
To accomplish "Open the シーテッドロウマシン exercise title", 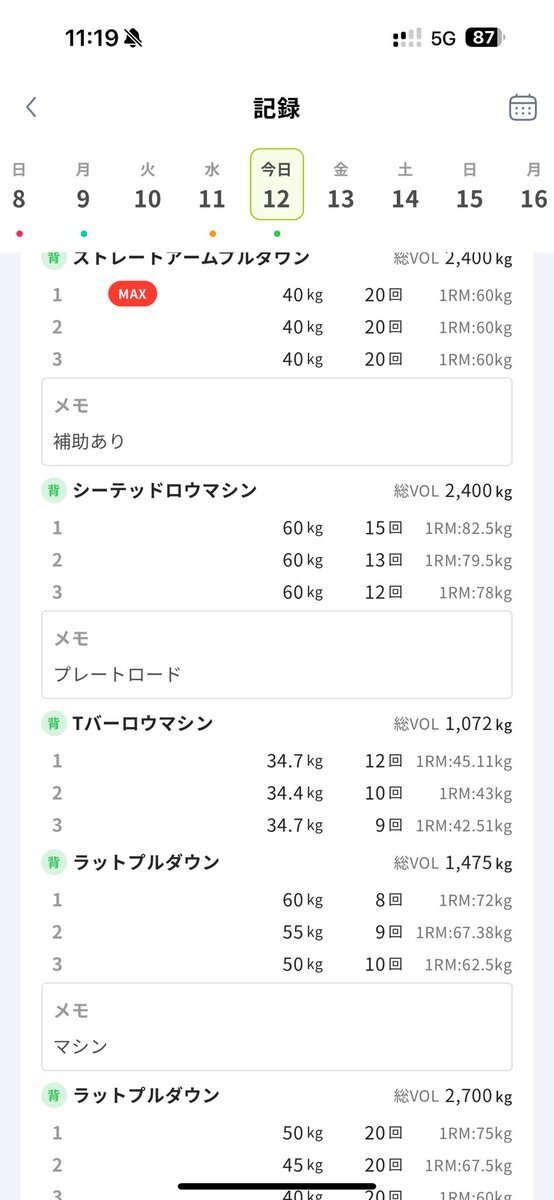I will click(165, 490).
